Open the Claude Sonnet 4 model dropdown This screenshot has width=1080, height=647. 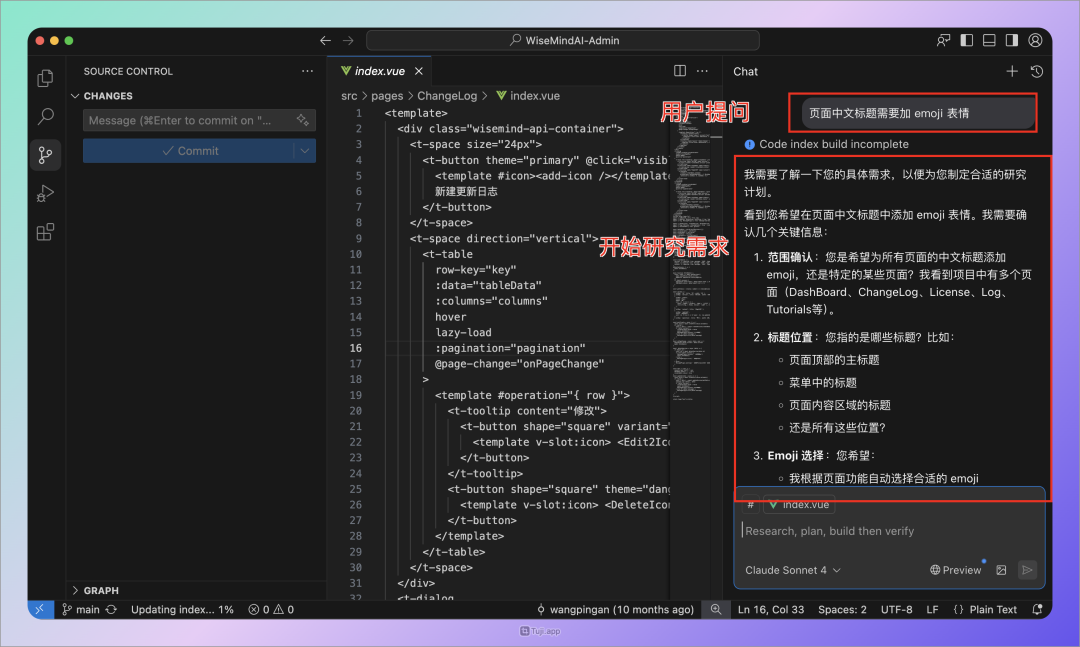(x=791, y=570)
